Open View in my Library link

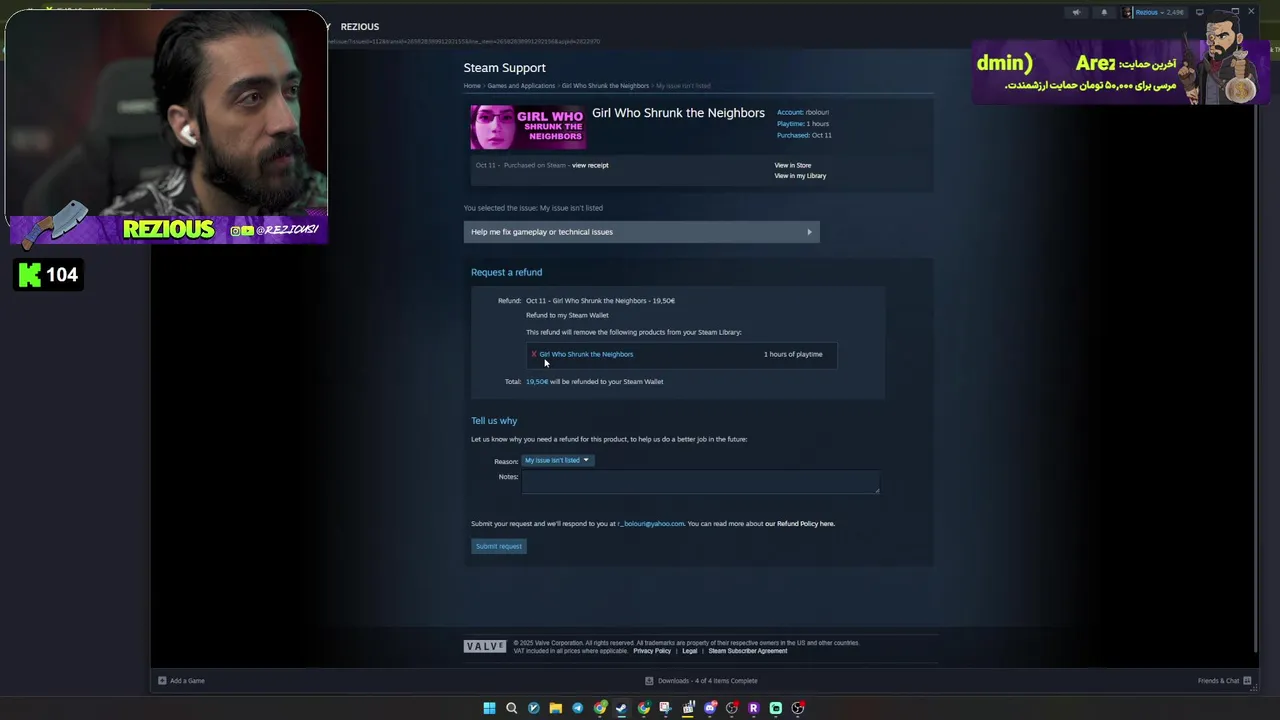coord(800,176)
